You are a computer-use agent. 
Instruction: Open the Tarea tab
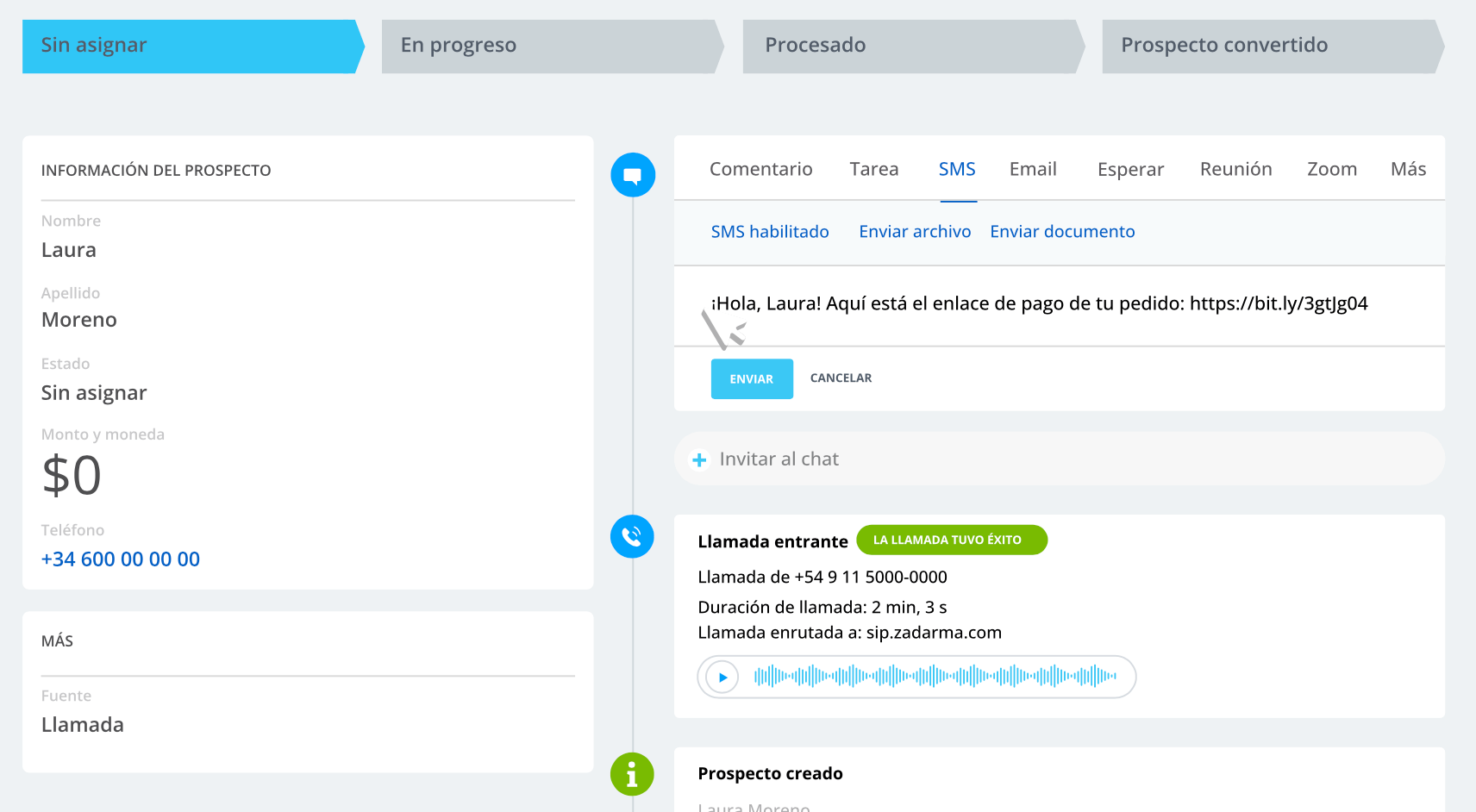click(x=873, y=169)
